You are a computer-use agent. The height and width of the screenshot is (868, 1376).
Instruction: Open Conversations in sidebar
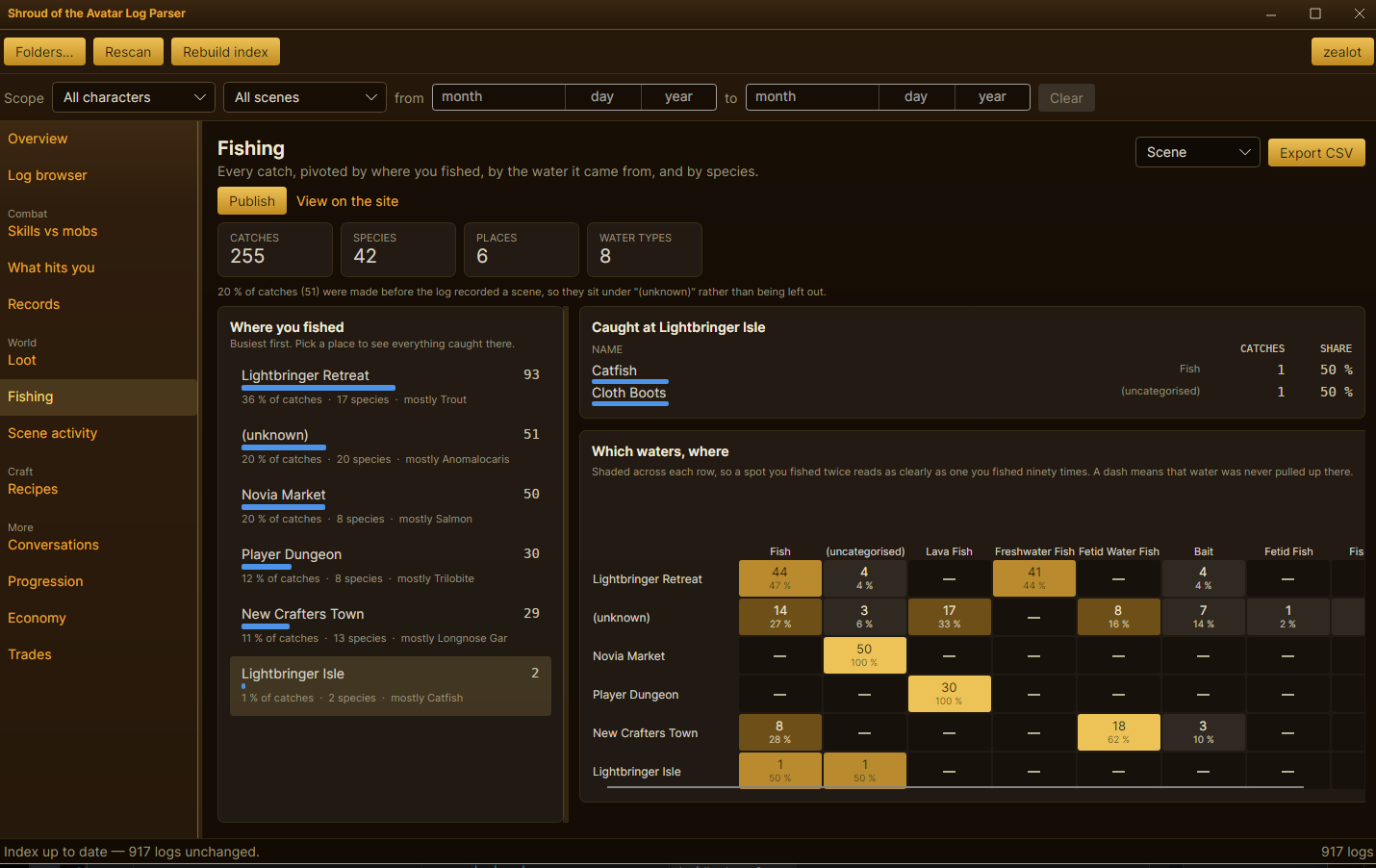coord(98,545)
